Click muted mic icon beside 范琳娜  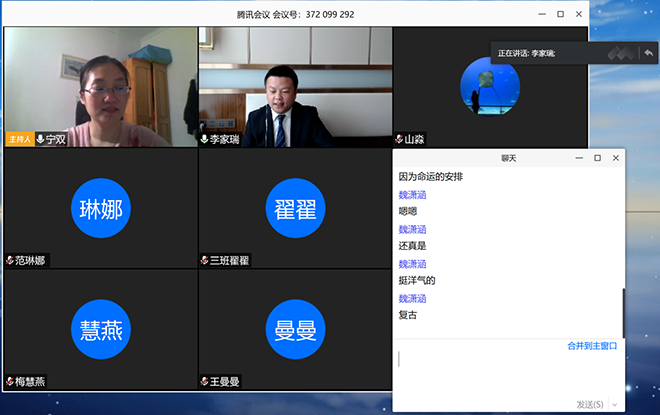(x=10, y=261)
